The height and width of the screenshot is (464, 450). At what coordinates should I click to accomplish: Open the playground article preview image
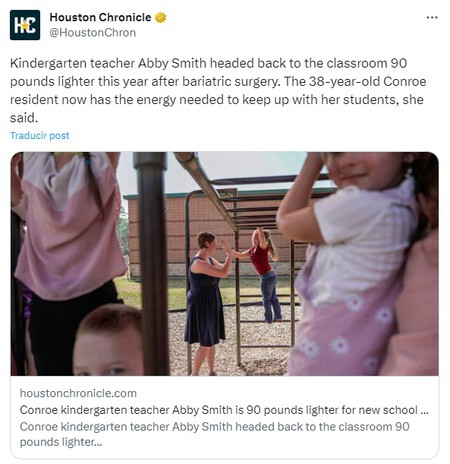click(x=225, y=264)
